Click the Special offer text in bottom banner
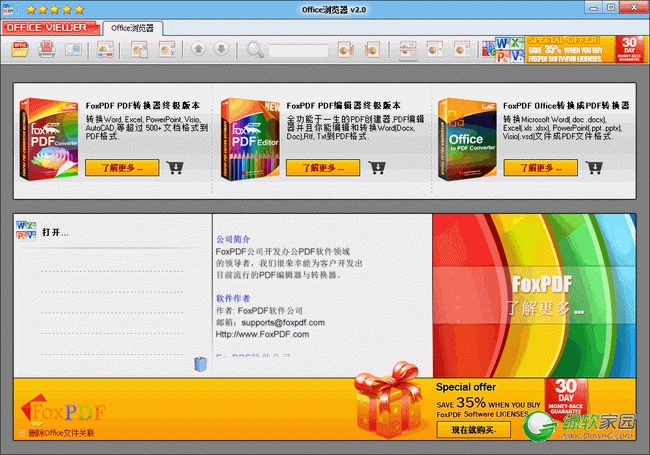650x455 pixels. pyautogui.click(x=466, y=387)
